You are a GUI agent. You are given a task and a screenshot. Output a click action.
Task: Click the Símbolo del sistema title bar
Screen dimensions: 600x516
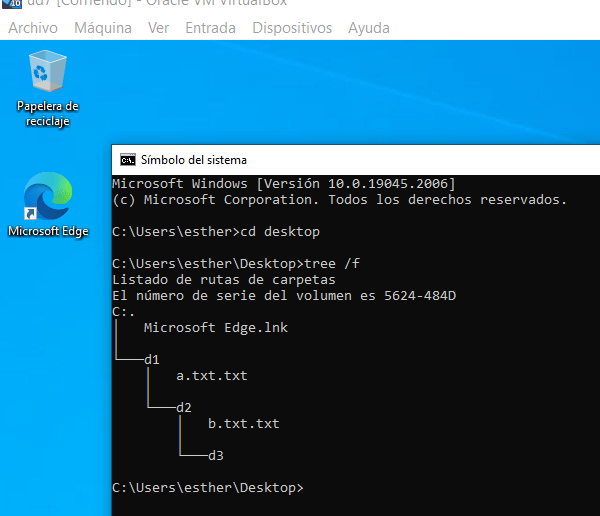(350, 159)
